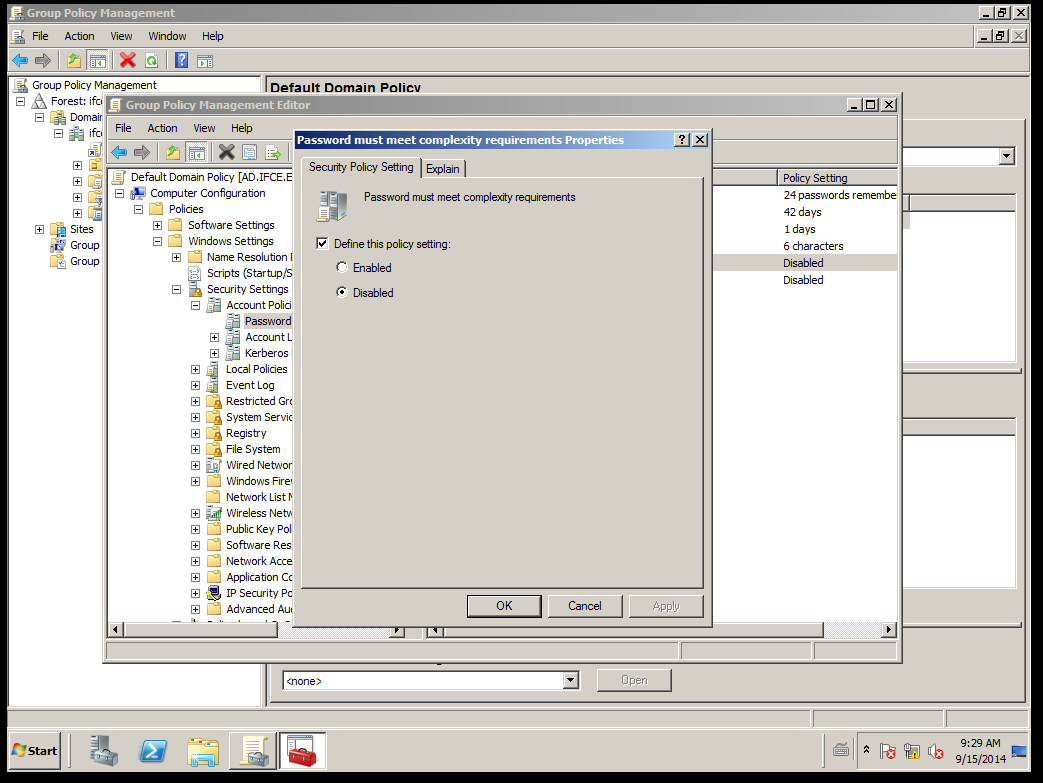Select File System node in the tree

(x=253, y=449)
